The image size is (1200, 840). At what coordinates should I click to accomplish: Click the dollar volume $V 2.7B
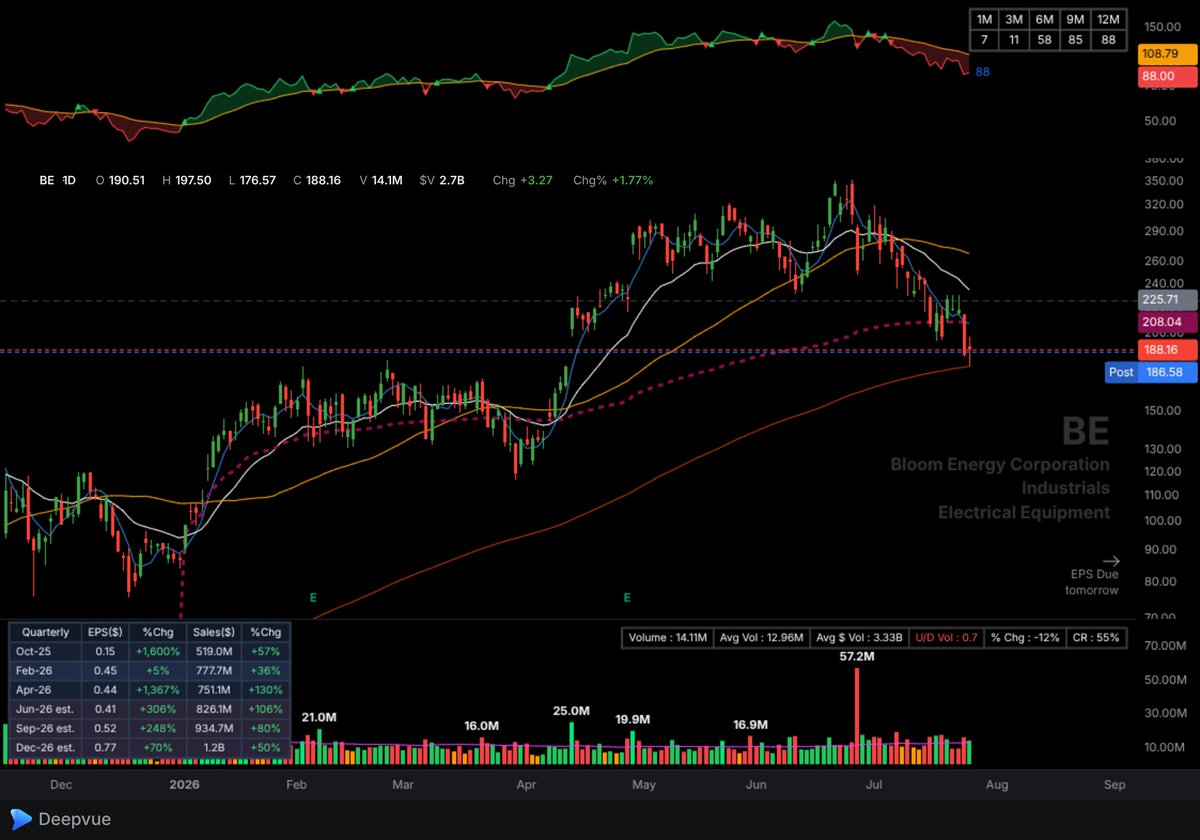click(x=443, y=180)
